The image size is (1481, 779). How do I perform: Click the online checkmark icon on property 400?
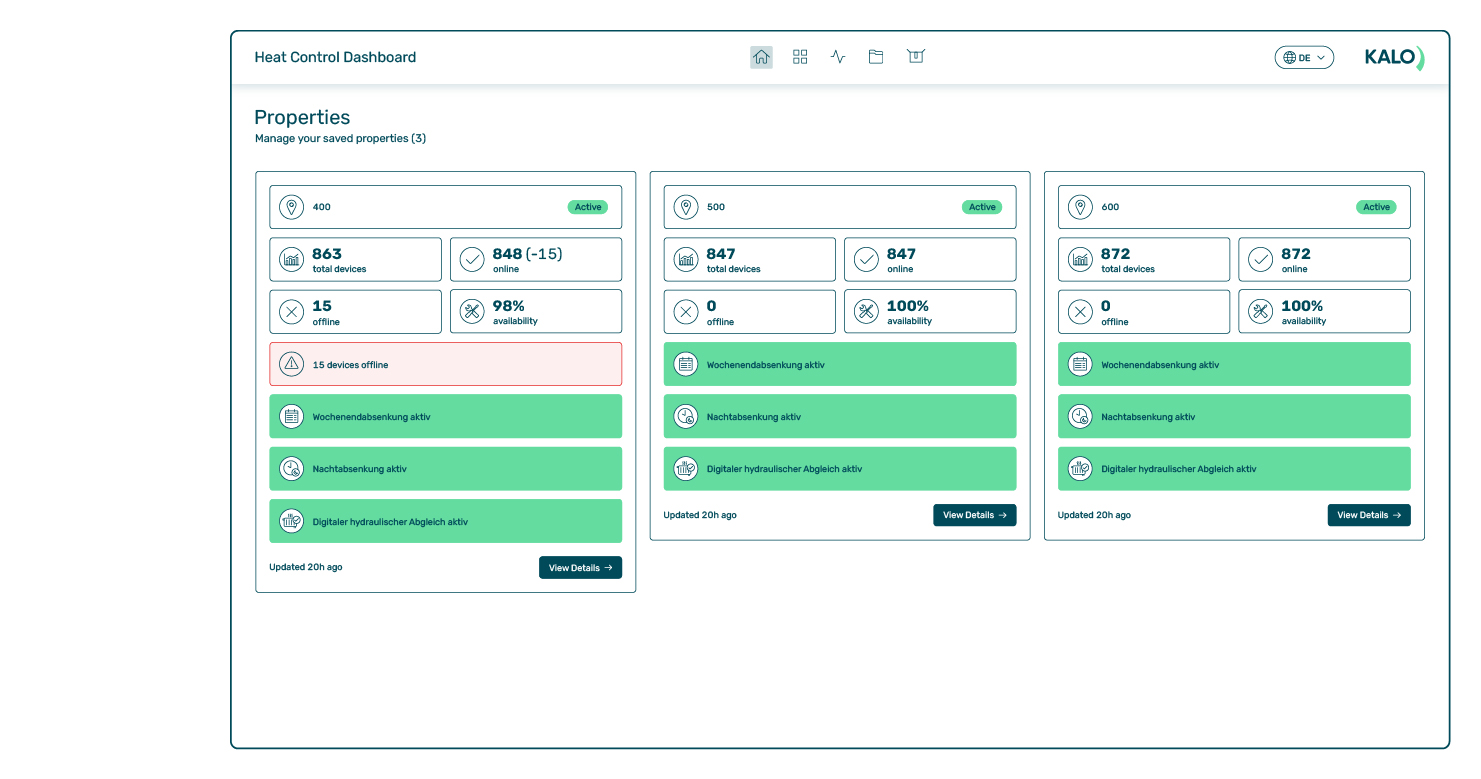[x=472, y=260]
